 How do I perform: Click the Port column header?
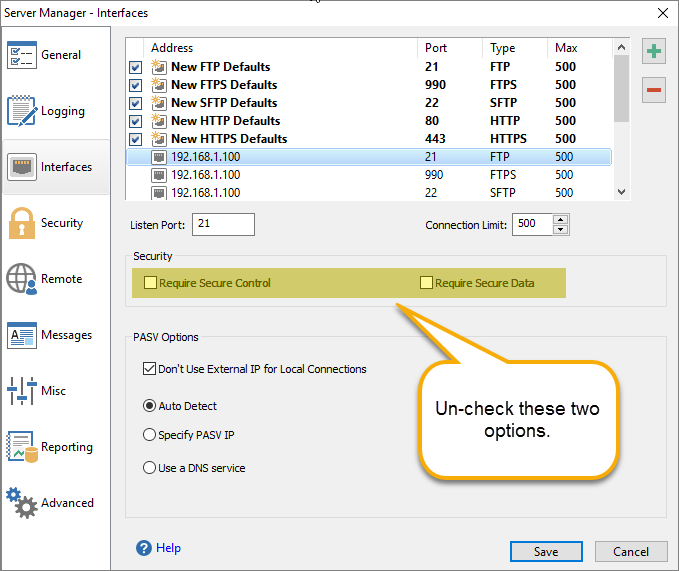(x=450, y=48)
